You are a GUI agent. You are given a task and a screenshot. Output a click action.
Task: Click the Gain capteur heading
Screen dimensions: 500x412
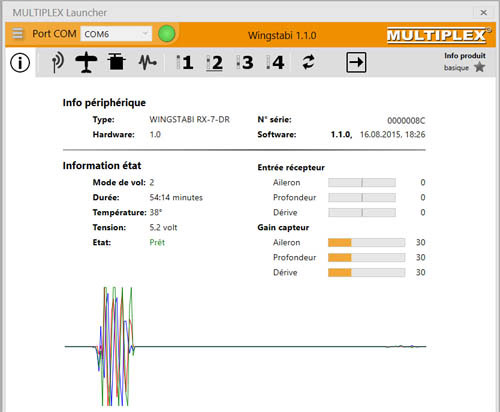(283, 227)
